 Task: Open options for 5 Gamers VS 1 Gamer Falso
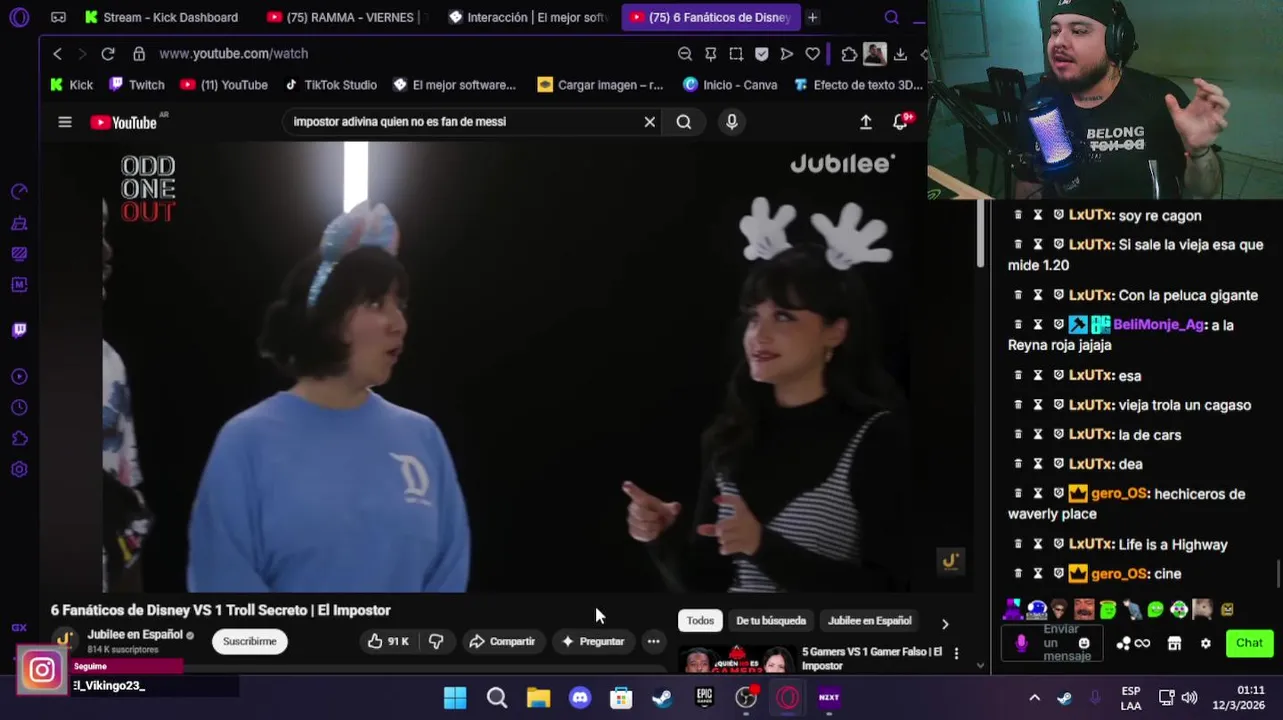pyautogui.click(x=956, y=653)
